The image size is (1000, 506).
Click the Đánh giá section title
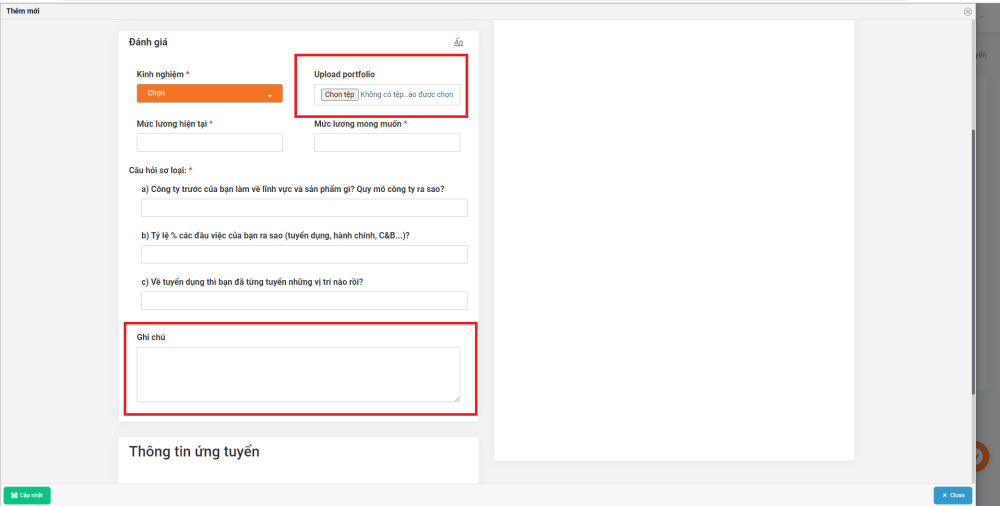coord(148,42)
